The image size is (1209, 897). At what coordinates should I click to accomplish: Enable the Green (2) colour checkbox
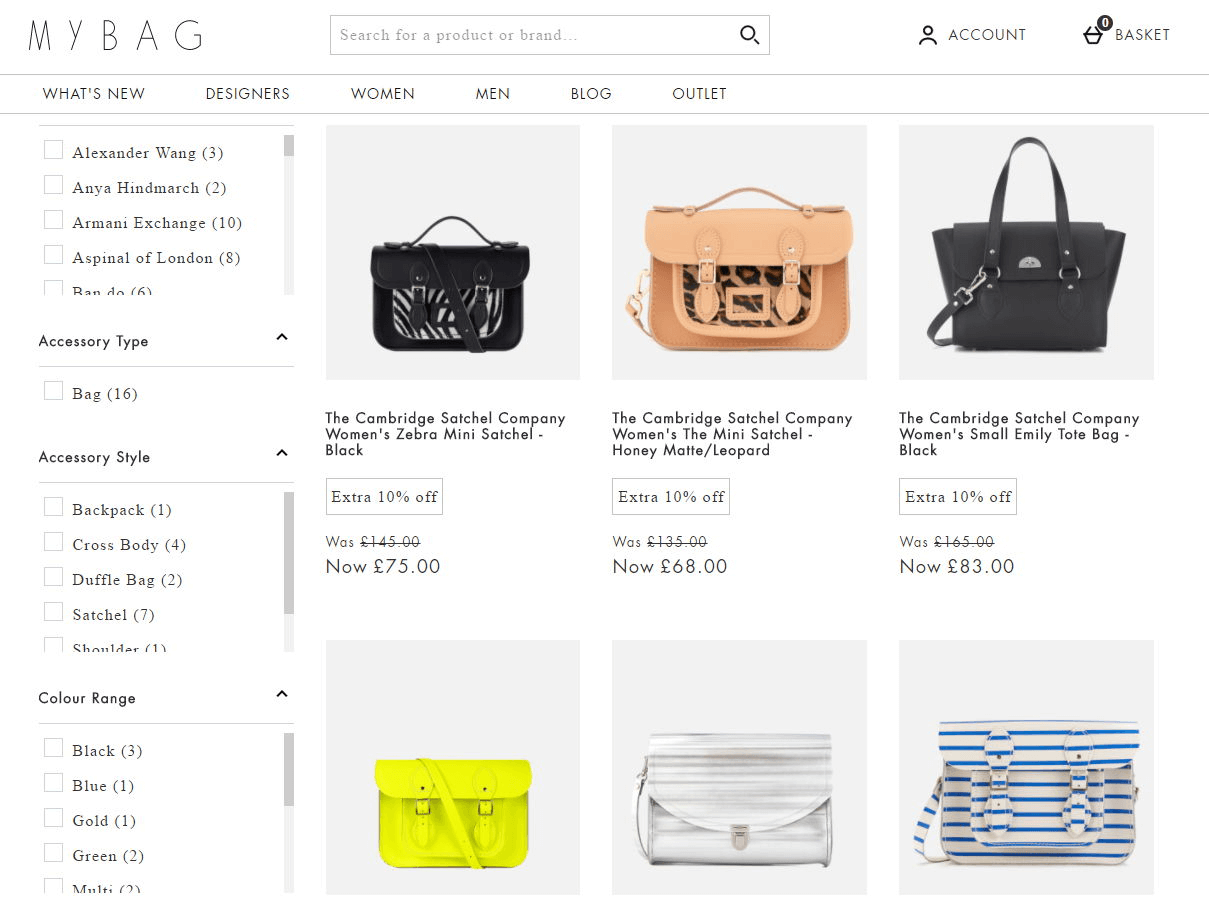click(54, 853)
